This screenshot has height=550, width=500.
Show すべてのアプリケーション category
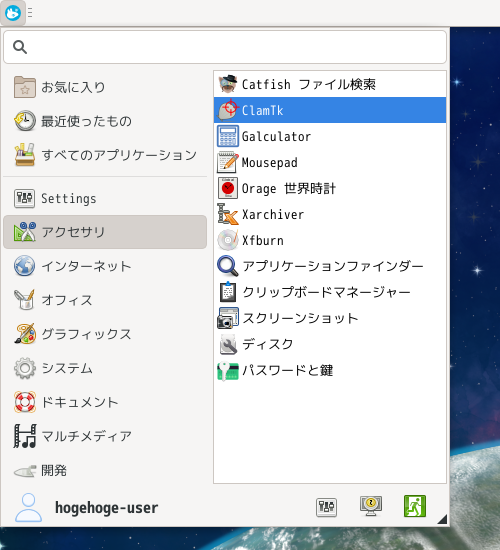[x=105, y=155]
